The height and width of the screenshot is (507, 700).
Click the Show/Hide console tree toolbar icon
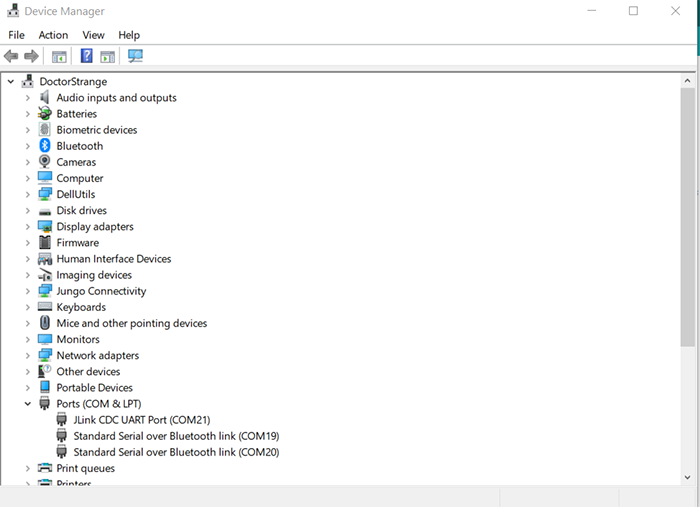59,56
